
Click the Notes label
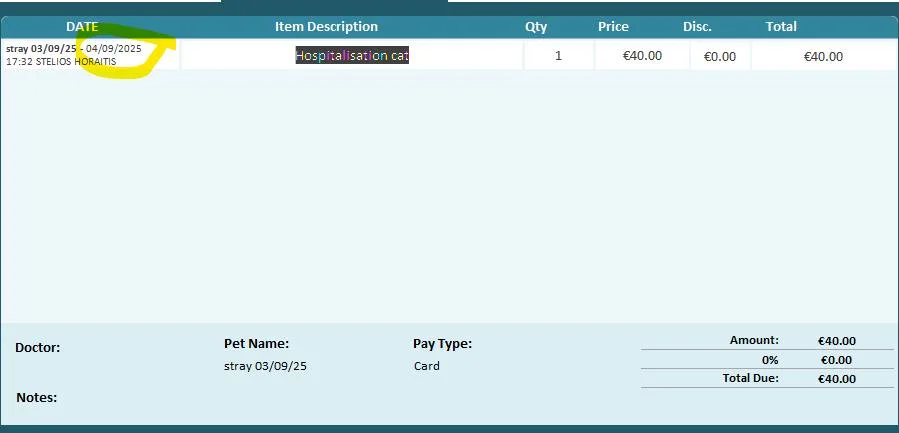pyautogui.click(x=36, y=398)
